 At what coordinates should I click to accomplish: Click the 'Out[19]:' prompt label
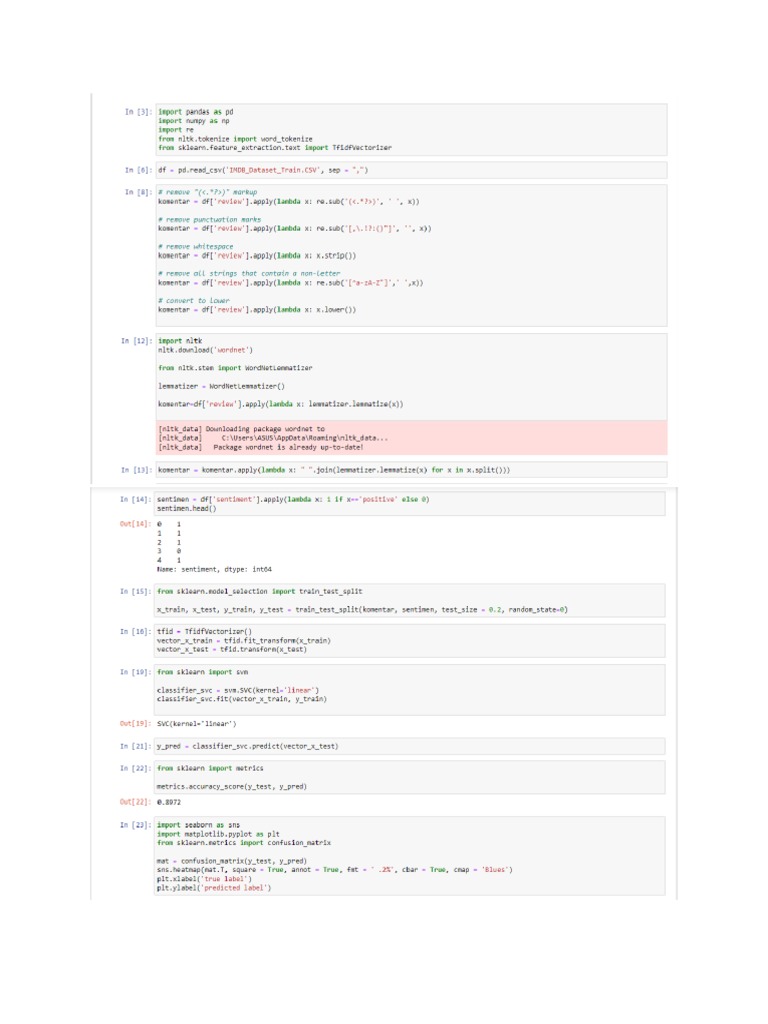[135, 724]
